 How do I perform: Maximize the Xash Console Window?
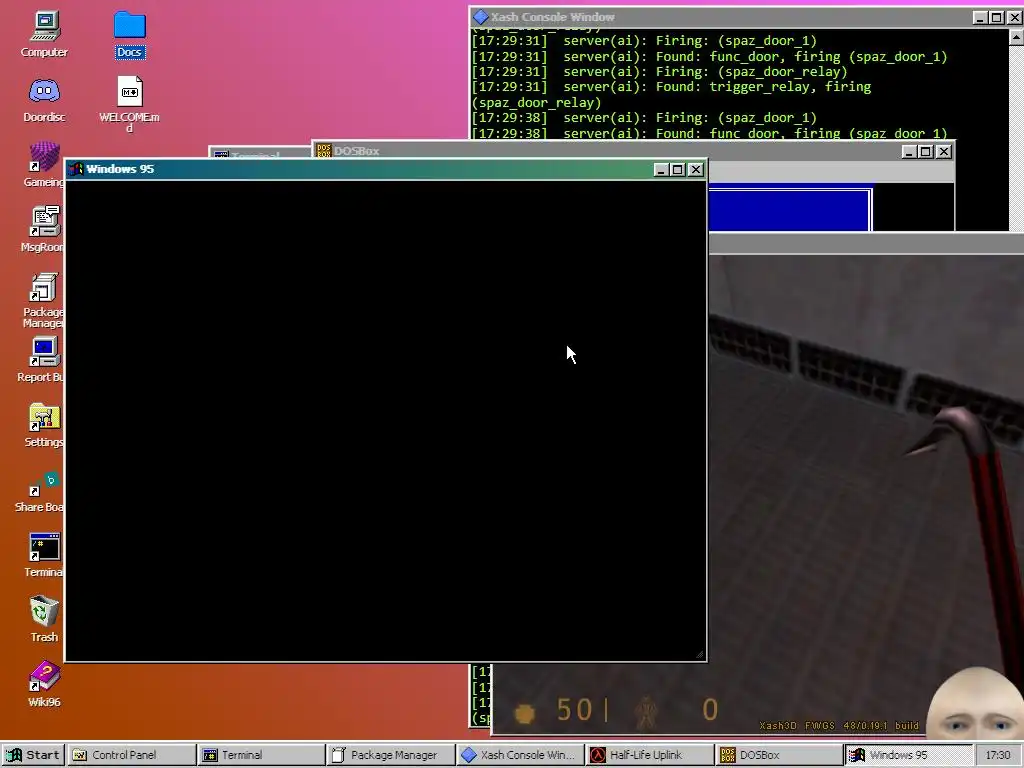coord(997,18)
